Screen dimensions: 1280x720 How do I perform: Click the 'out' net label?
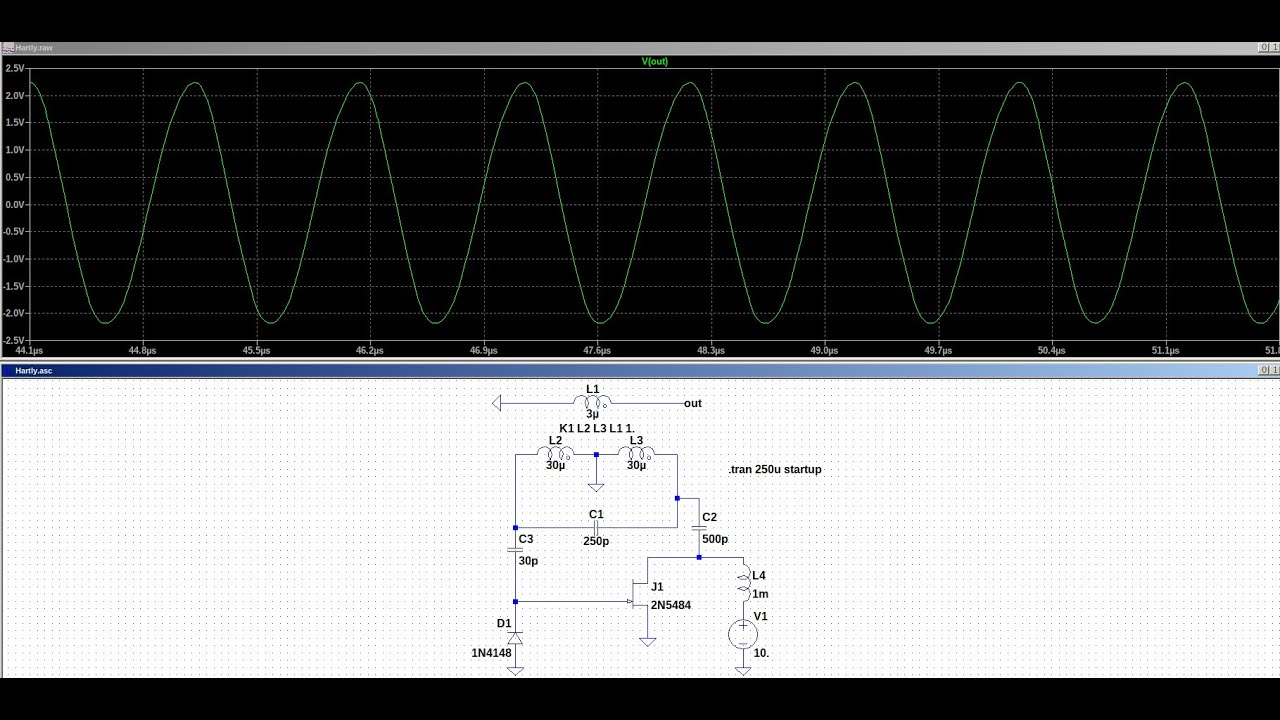point(692,404)
